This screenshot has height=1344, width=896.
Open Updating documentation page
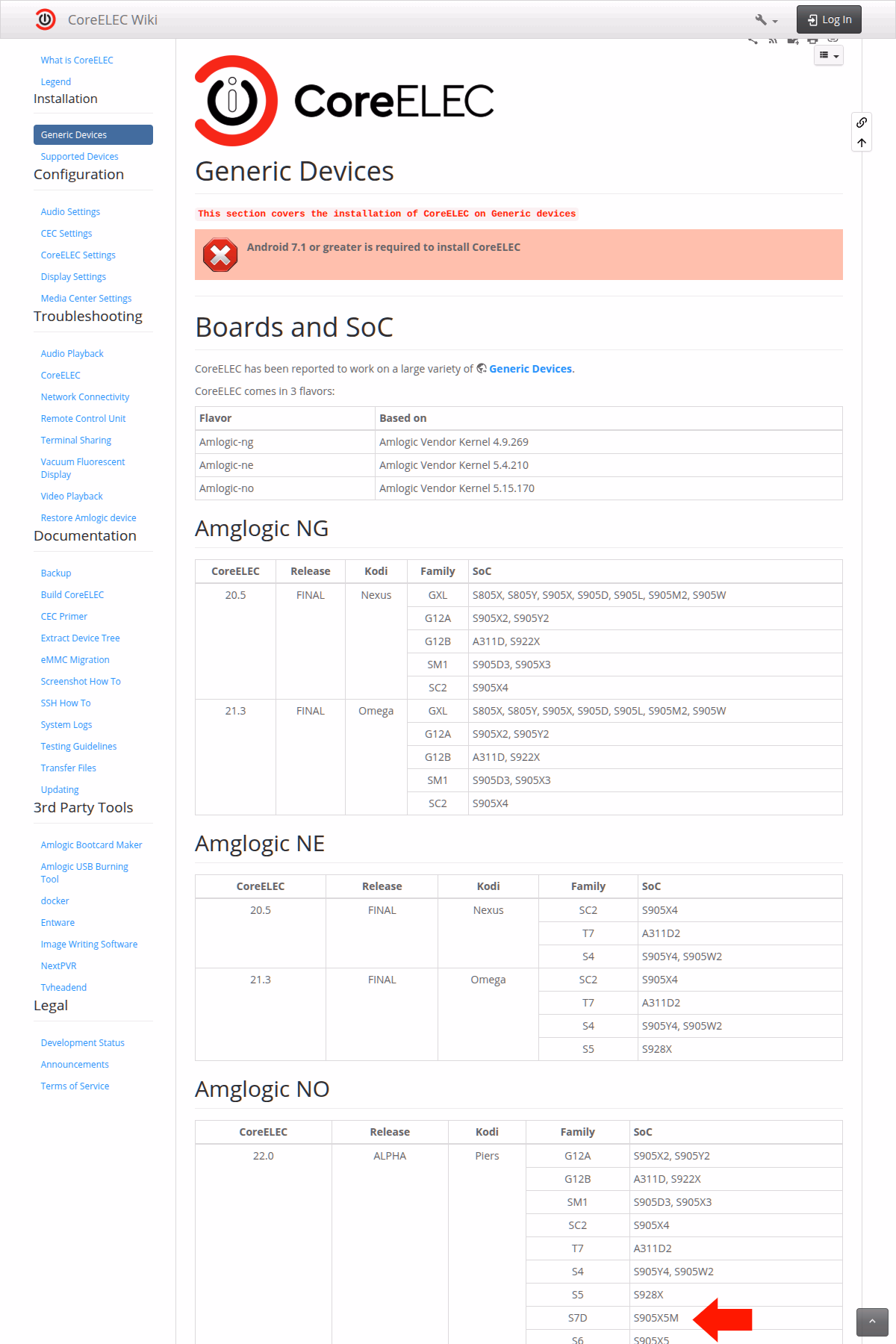point(60,790)
